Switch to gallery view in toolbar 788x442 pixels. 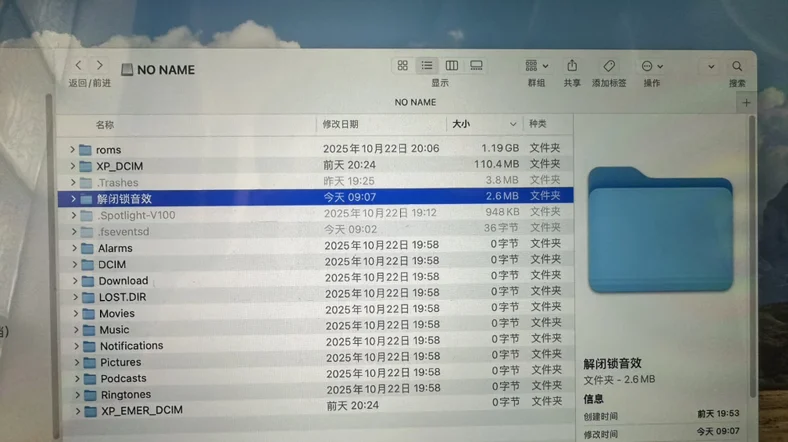(477, 65)
